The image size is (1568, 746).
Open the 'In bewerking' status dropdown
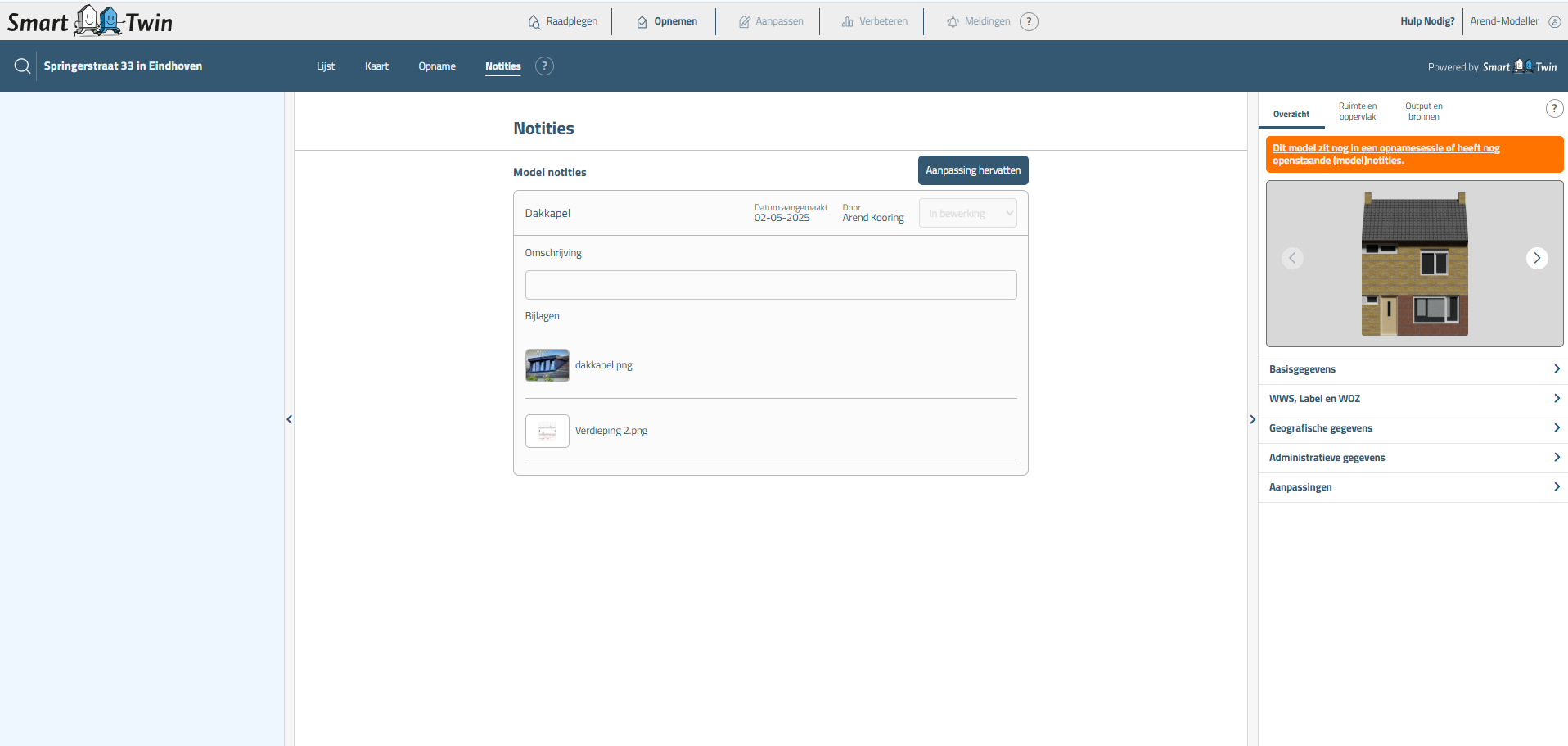tap(967, 214)
